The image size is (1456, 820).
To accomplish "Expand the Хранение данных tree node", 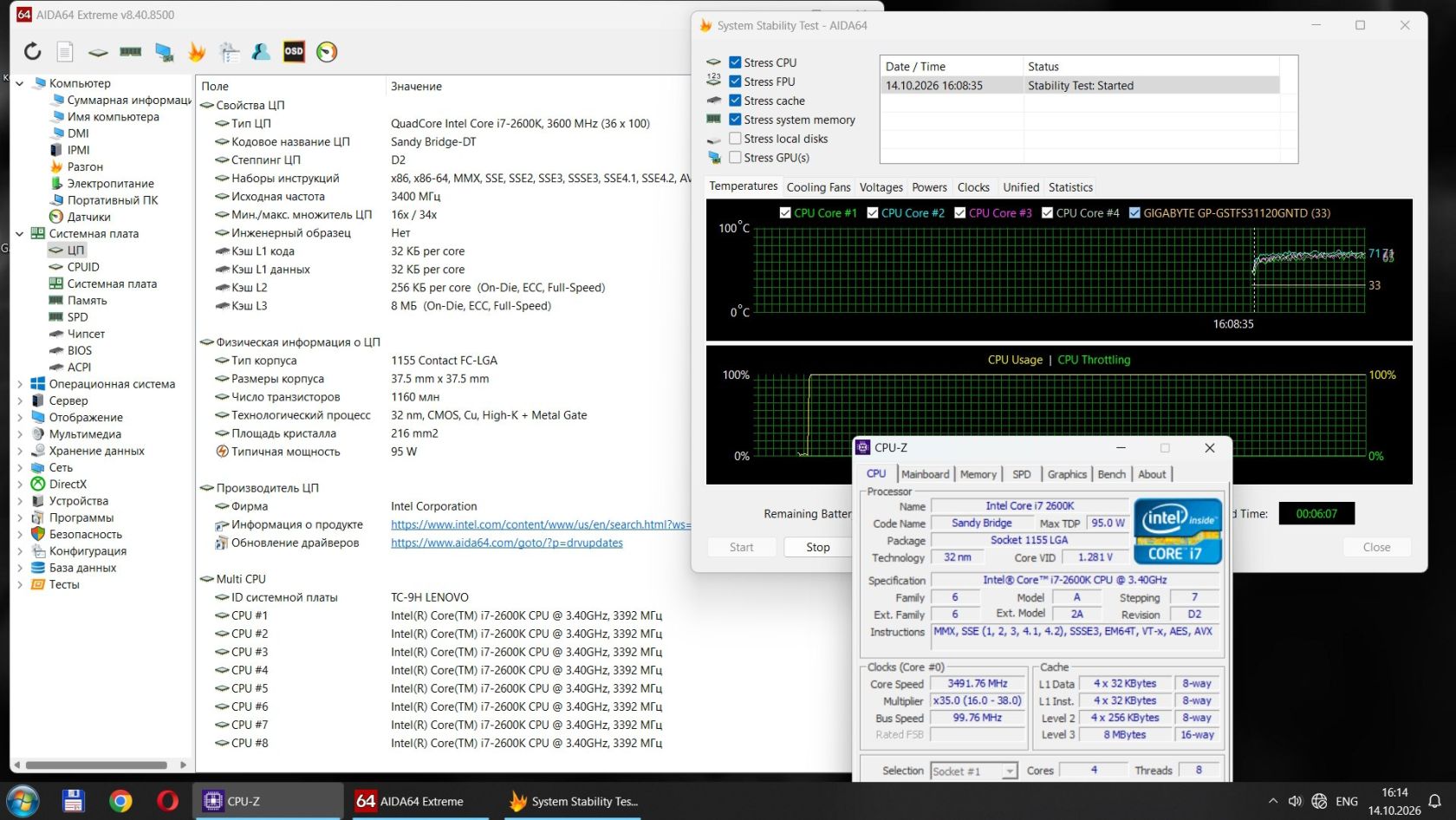I will pos(19,451).
